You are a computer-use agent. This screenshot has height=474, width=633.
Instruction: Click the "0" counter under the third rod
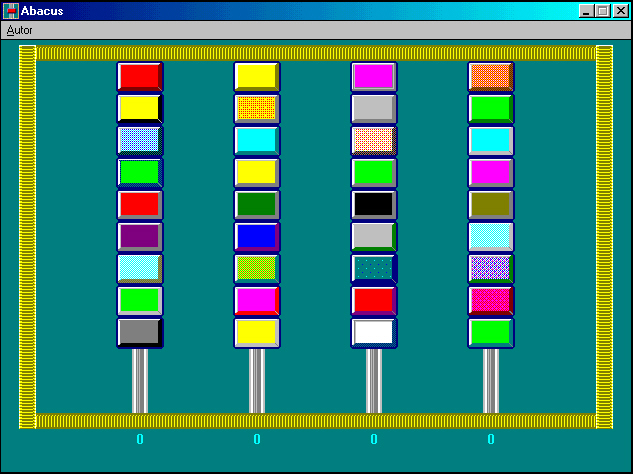coord(374,439)
